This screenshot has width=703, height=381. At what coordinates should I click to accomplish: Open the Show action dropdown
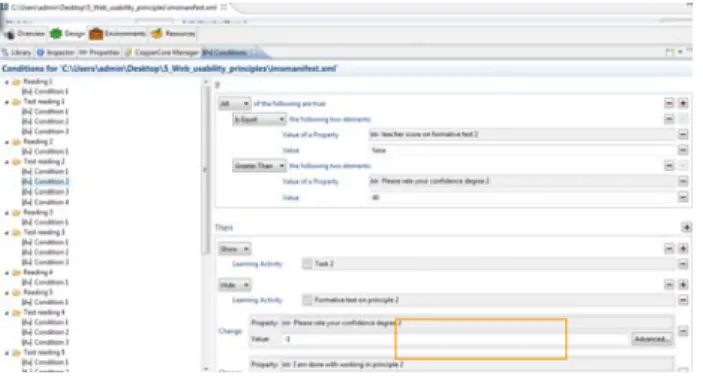tap(234, 249)
